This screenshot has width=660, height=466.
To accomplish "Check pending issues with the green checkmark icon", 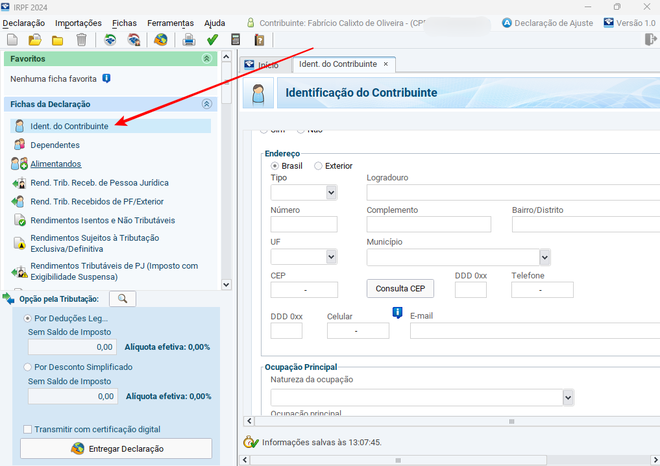I will pyautogui.click(x=213, y=40).
